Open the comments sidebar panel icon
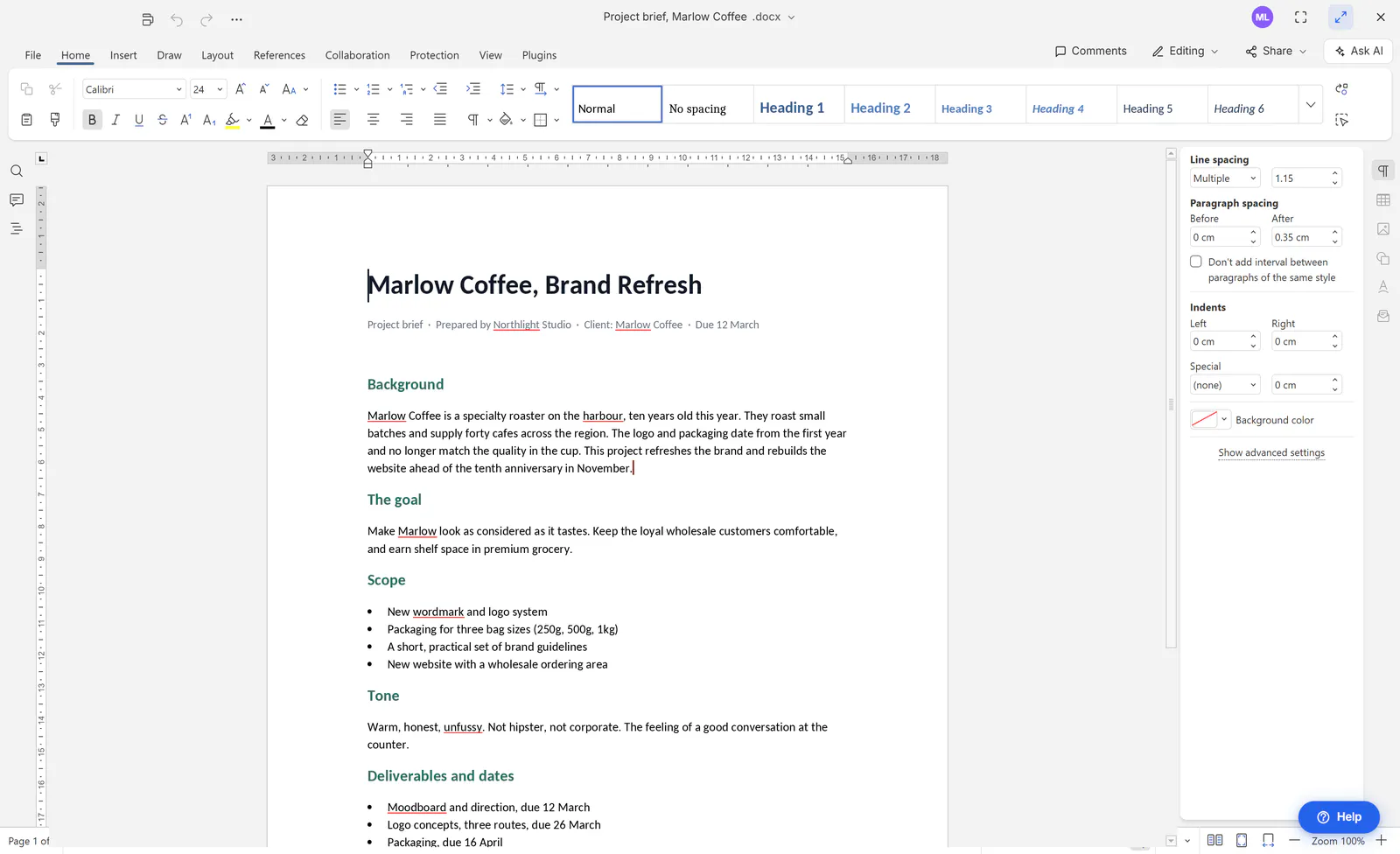Image resolution: width=1400 pixels, height=854 pixels. click(x=17, y=200)
